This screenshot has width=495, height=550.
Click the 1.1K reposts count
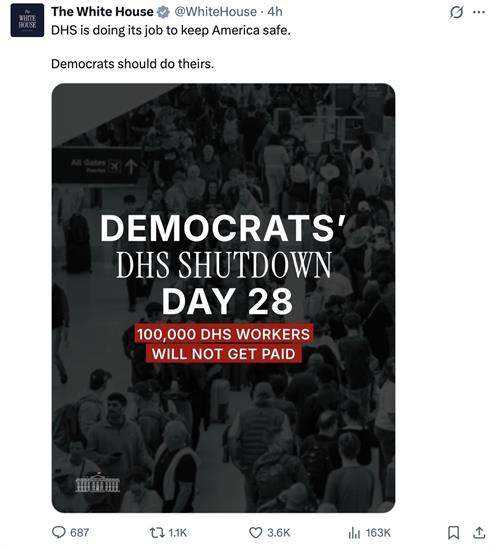178,533
